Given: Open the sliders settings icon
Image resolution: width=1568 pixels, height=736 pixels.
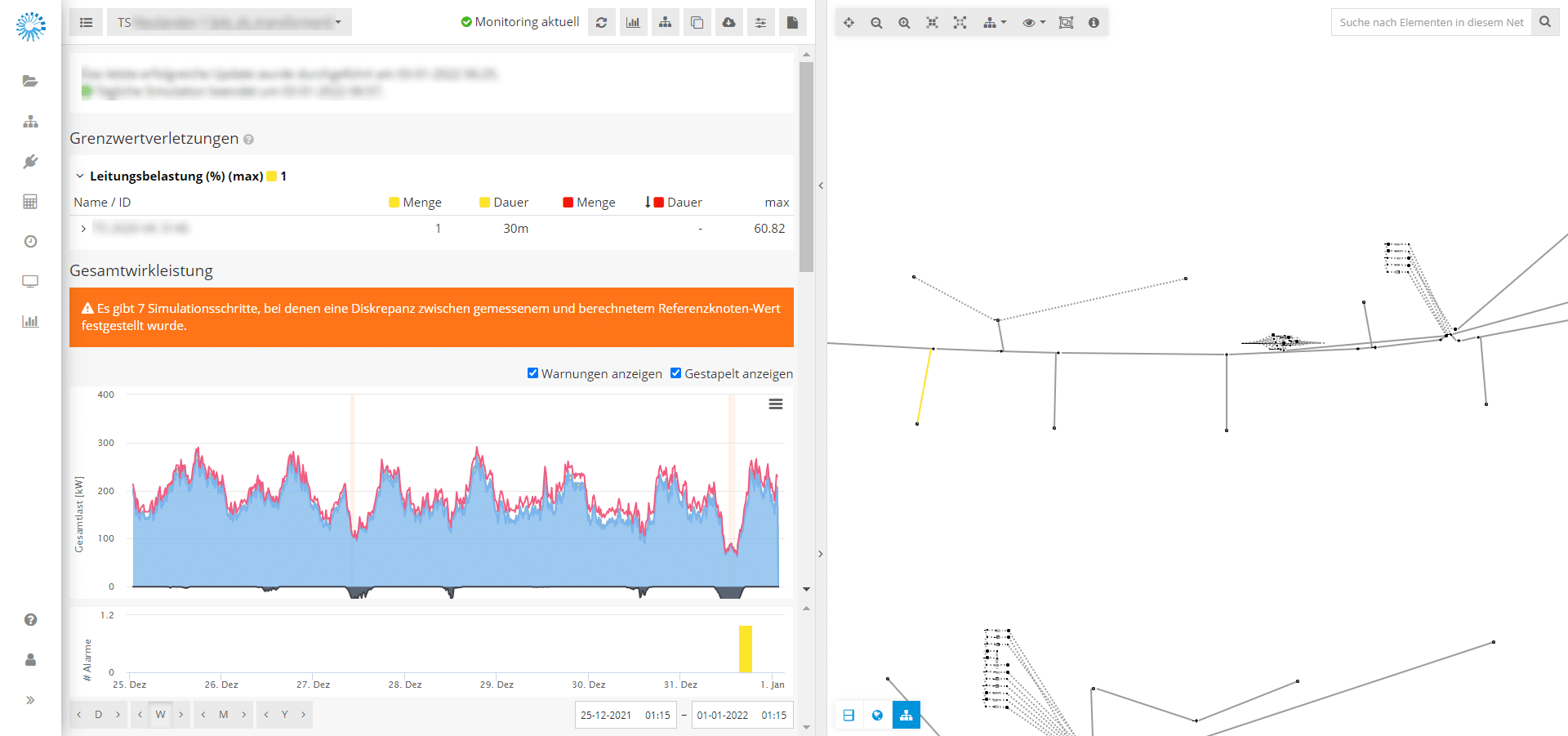Looking at the screenshot, I should pyautogui.click(x=760, y=23).
